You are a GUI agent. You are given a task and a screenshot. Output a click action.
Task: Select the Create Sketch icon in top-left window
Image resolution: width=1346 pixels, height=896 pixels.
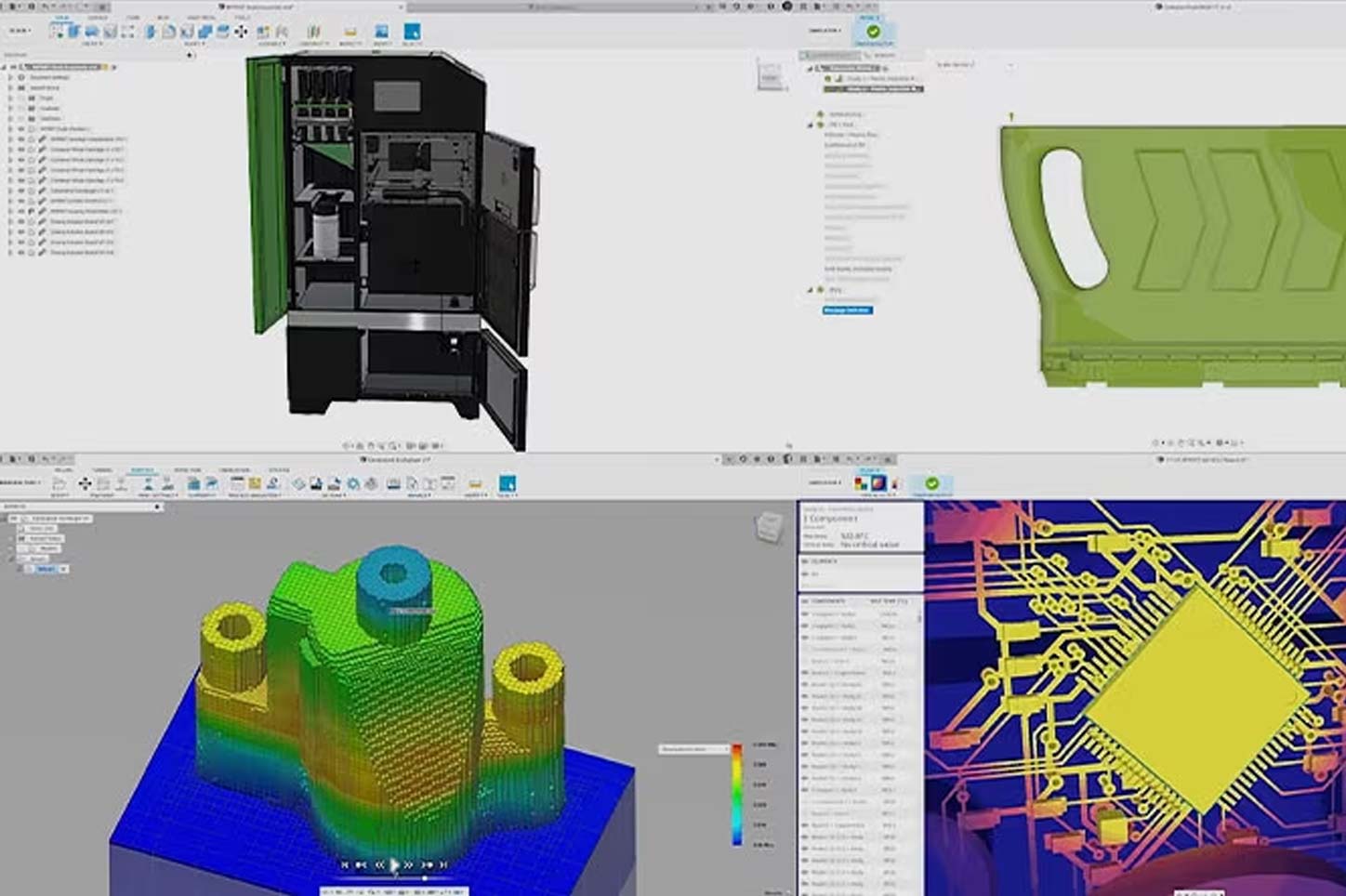pyautogui.click(x=57, y=31)
